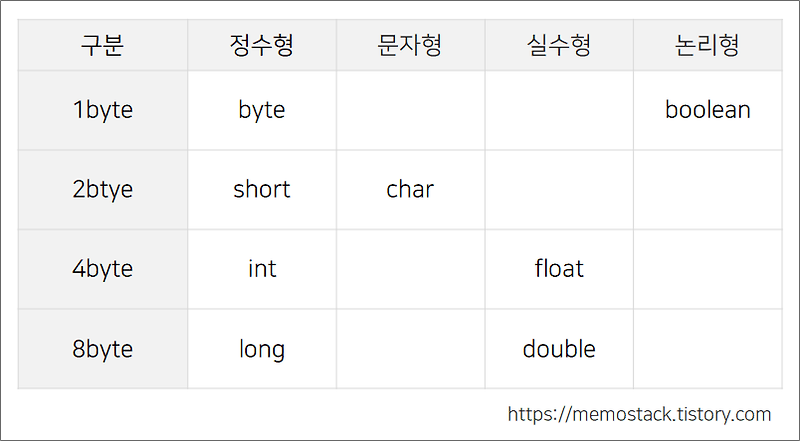Select the float cell
The width and height of the screenshot is (800, 441).
(559, 269)
